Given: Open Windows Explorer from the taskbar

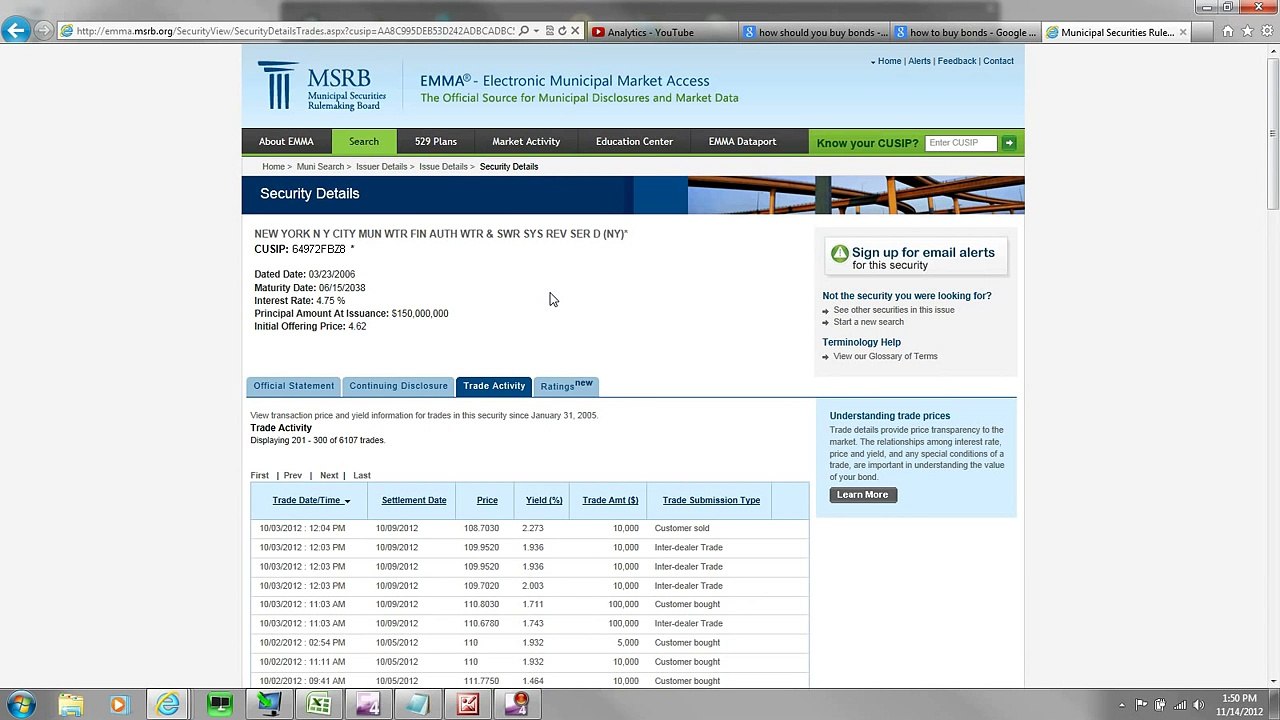Looking at the screenshot, I should 70,705.
